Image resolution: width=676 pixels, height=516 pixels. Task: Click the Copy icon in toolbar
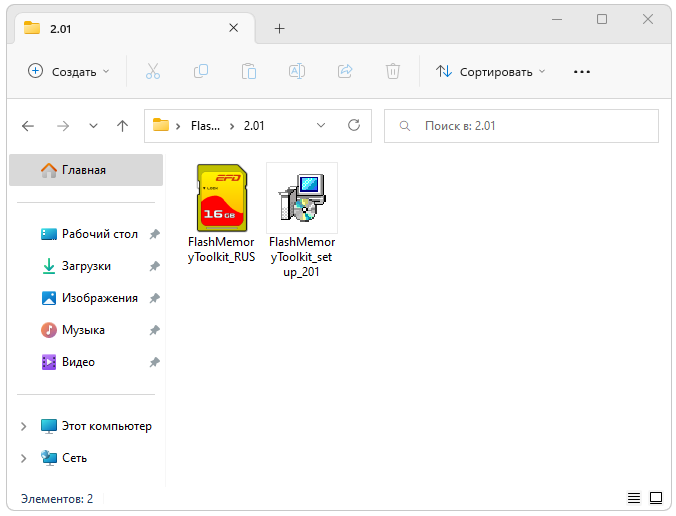tap(201, 71)
